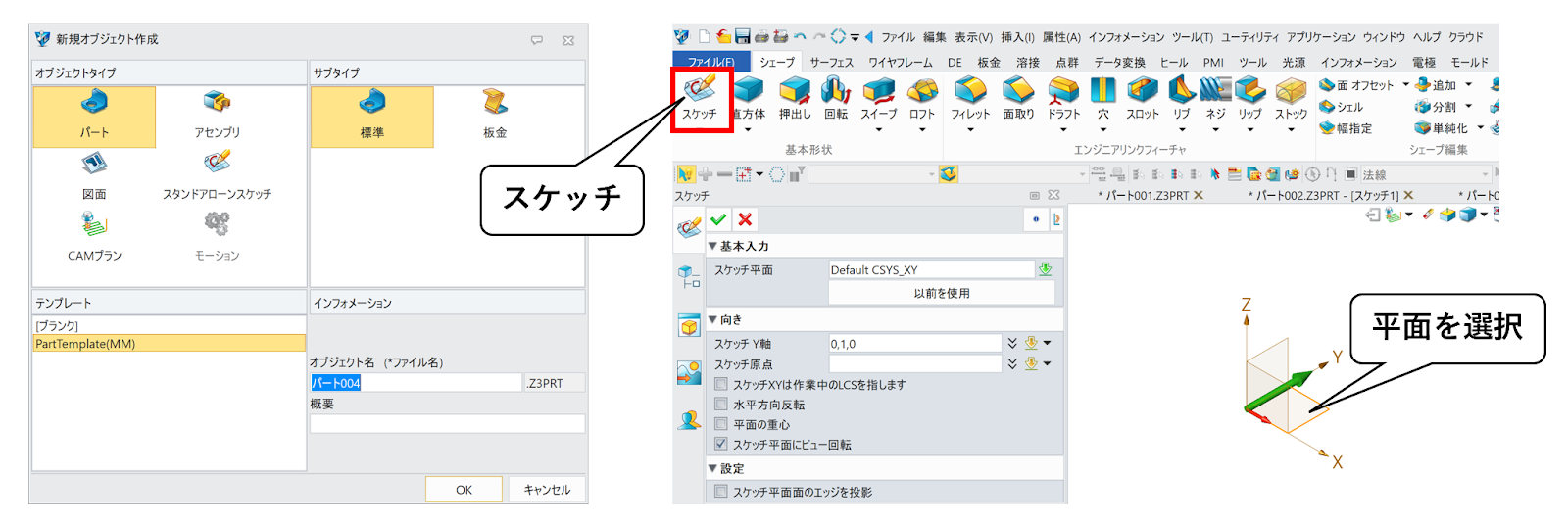Click キャンセル in new object dialog
1568x526 pixels.
click(x=547, y=490)
